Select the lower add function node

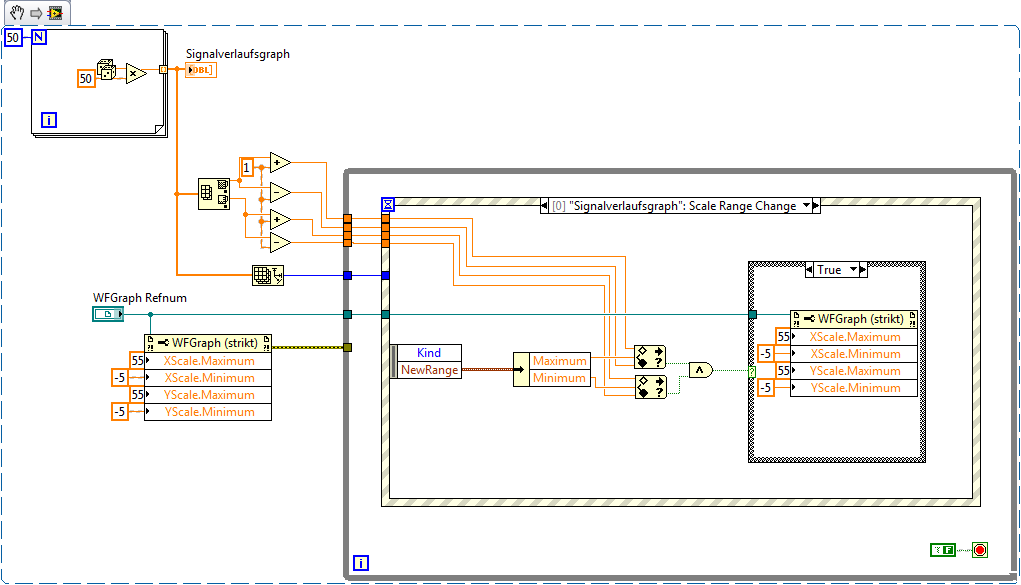[x=280, y=220]
